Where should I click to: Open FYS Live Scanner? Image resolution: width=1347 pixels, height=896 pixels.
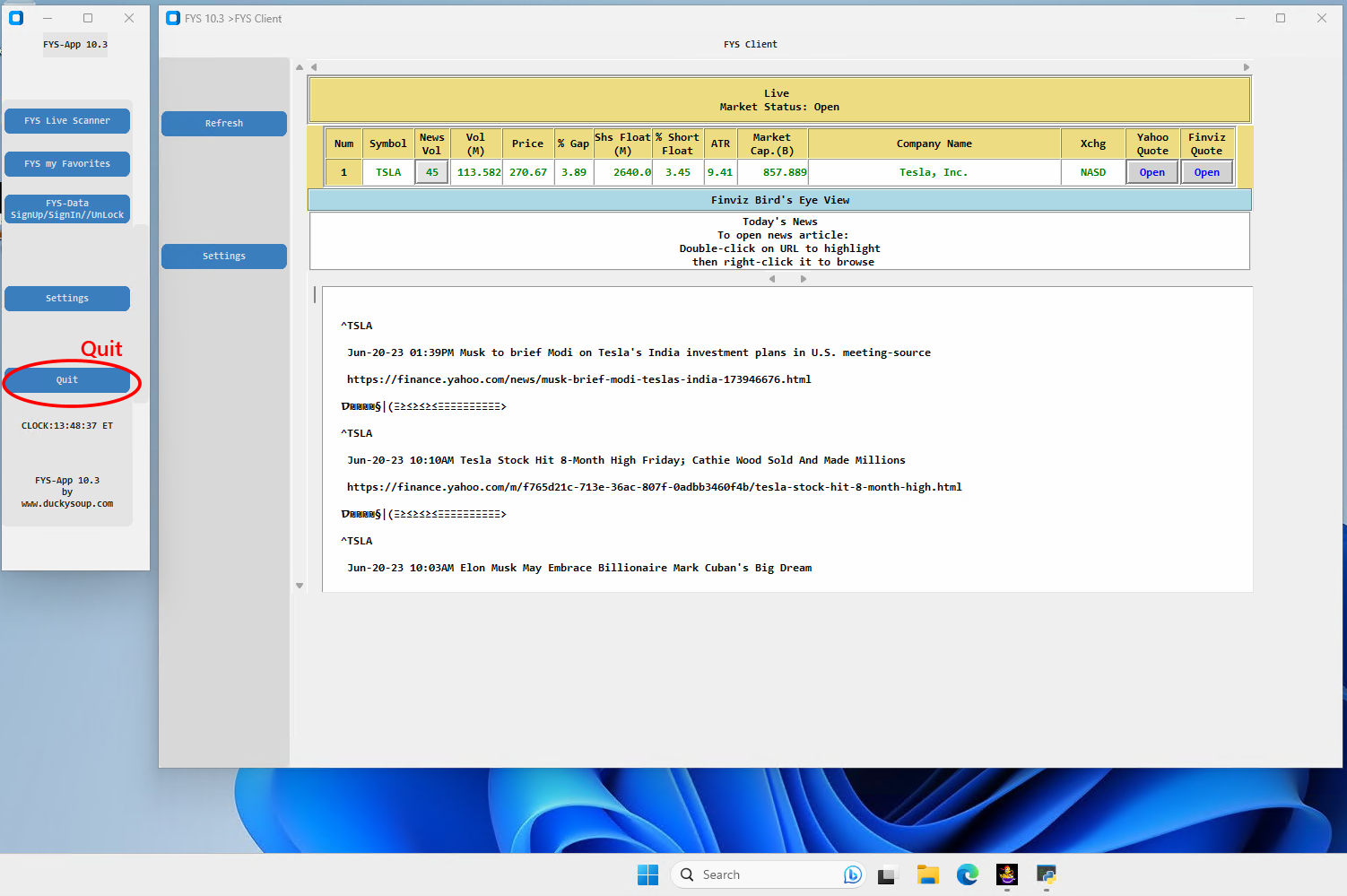pyautogui.click(x=67, y=121)
